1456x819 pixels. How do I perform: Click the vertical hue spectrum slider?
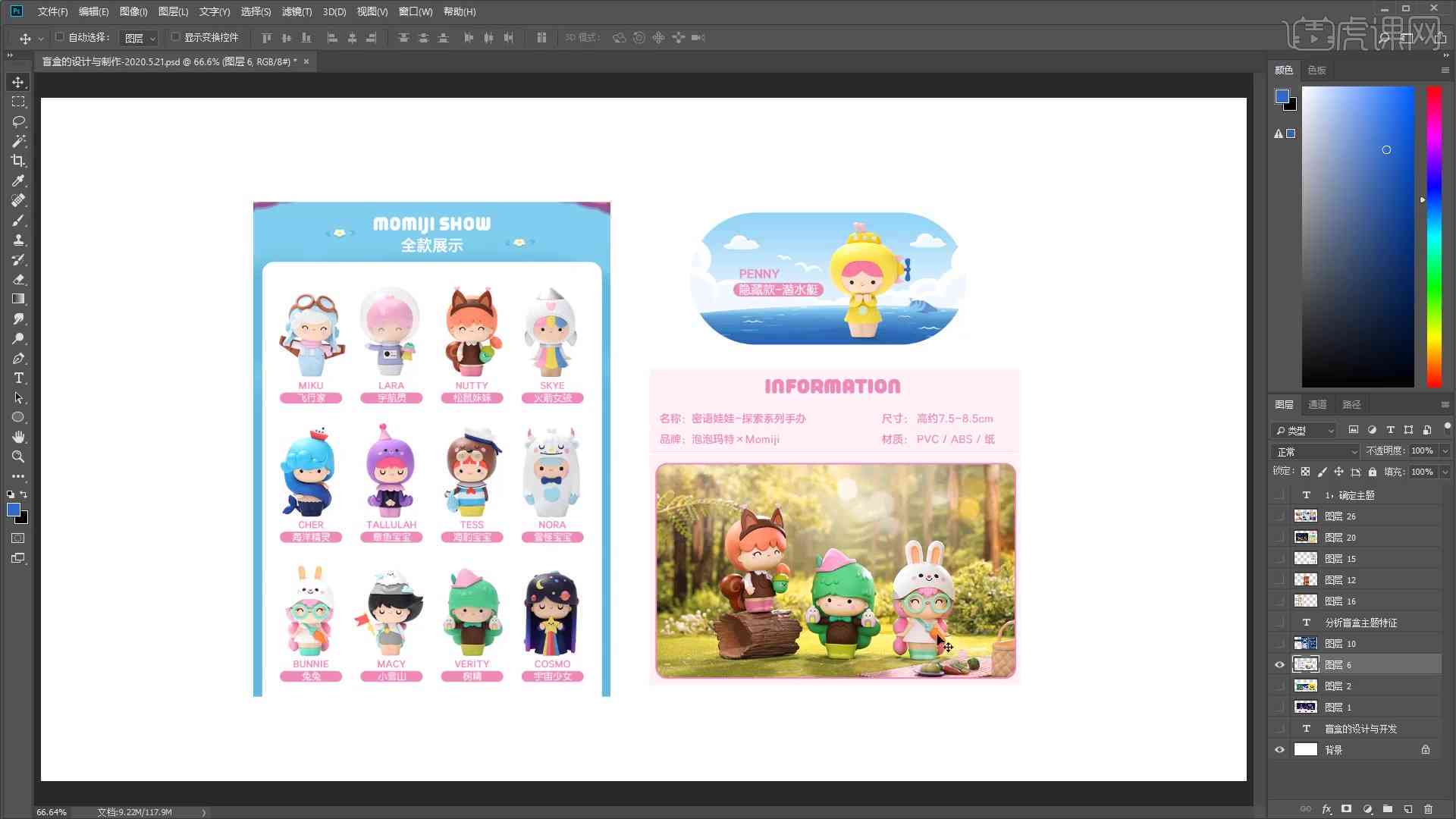click(x=1434, y=237)
